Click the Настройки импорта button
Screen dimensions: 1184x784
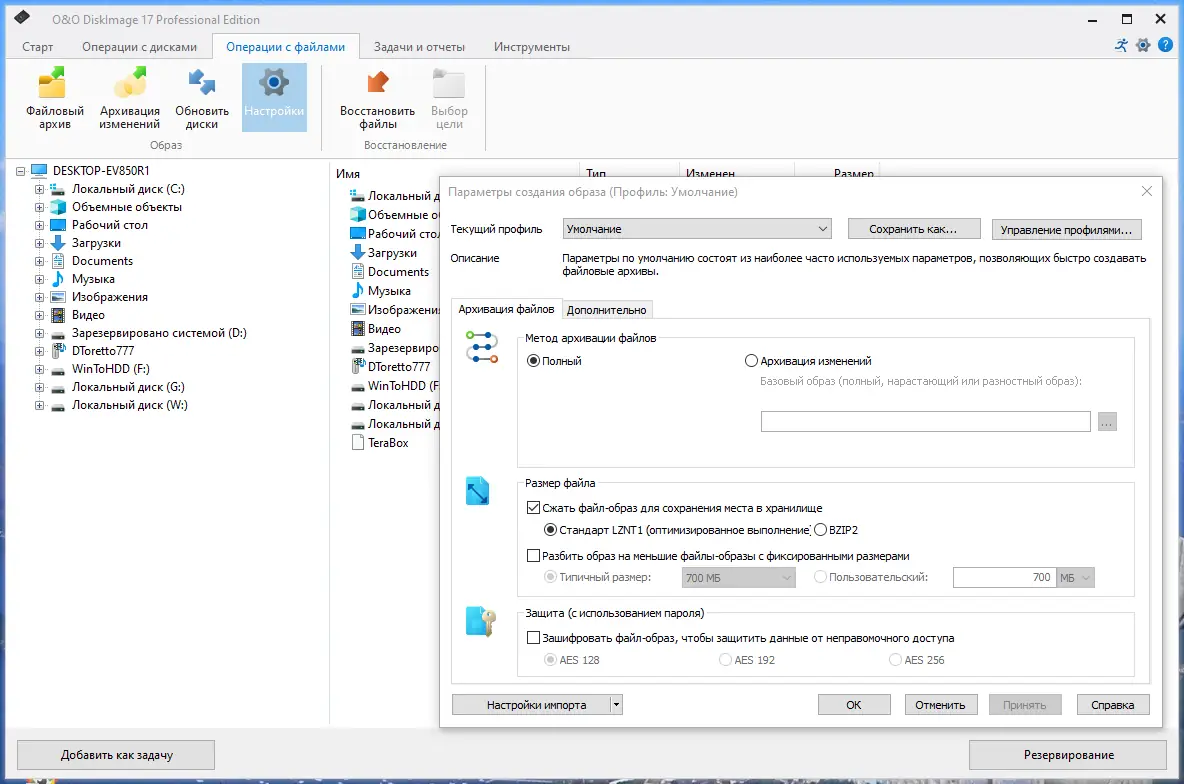click(531, 705)
